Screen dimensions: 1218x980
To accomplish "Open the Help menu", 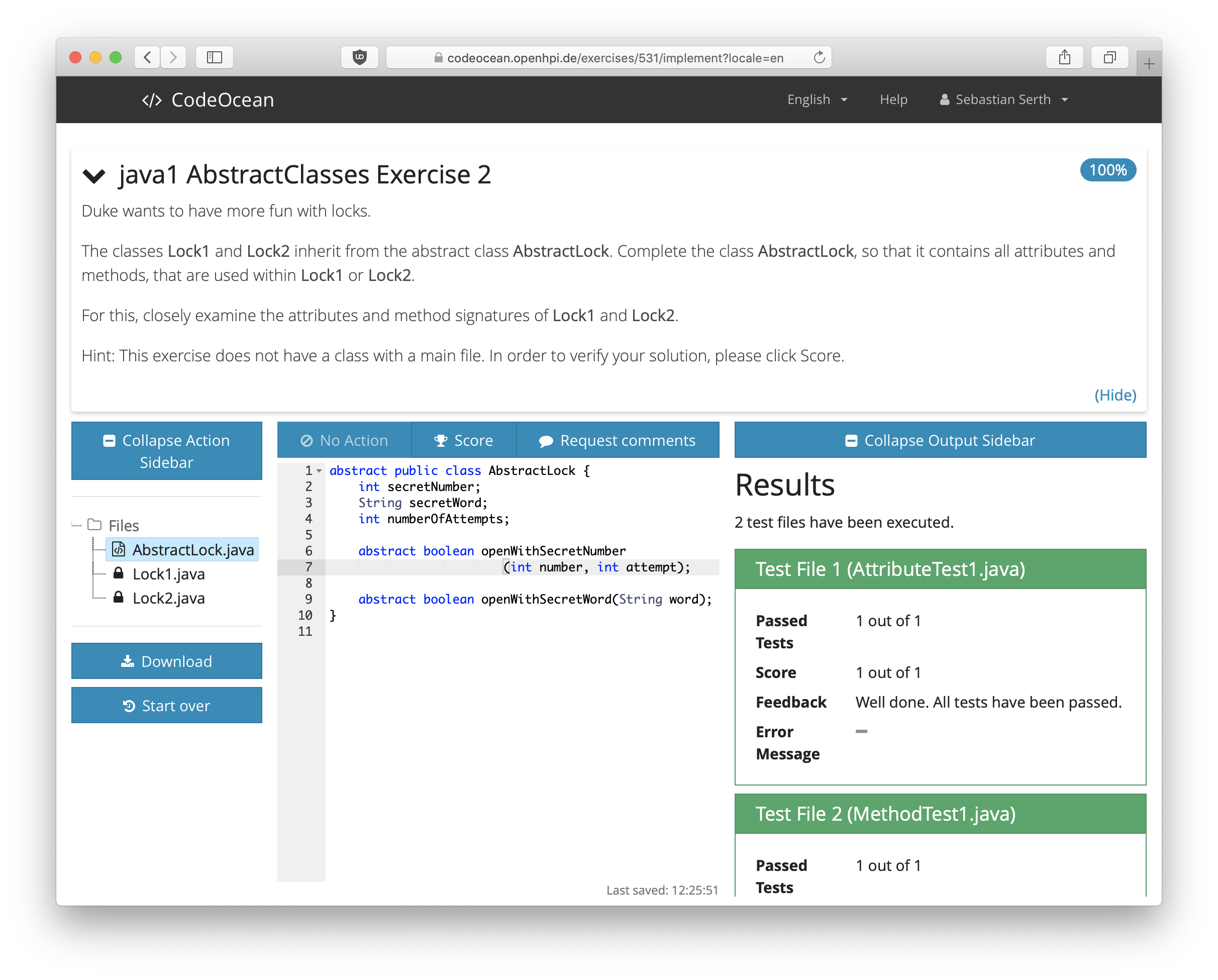I will click(893, 100).
